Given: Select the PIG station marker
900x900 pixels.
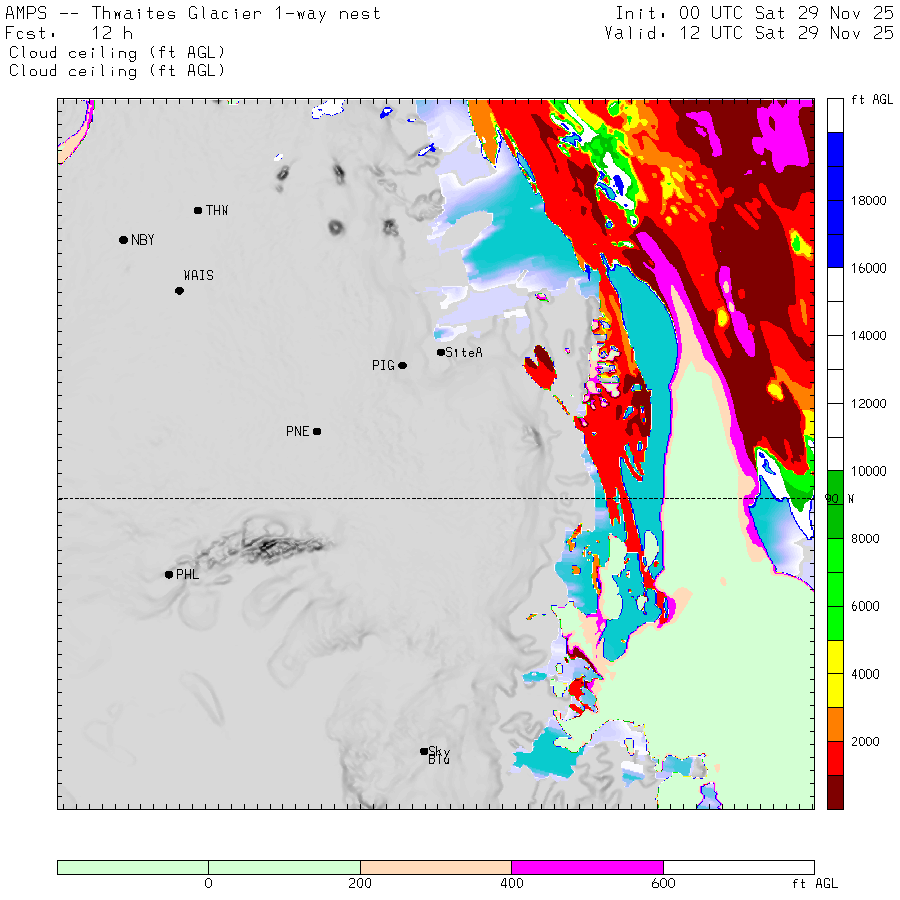Looking at the screenshot, I should point(403,366).
